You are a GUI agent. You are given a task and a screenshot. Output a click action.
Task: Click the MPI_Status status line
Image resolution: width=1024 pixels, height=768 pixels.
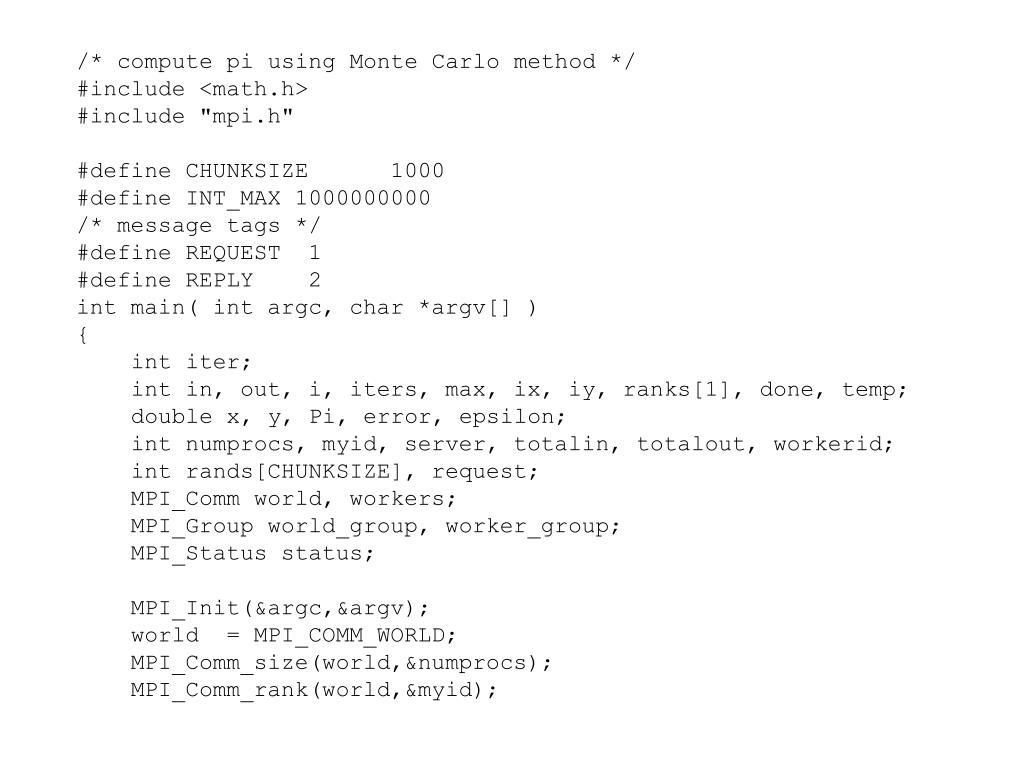[x=253, y=554]
